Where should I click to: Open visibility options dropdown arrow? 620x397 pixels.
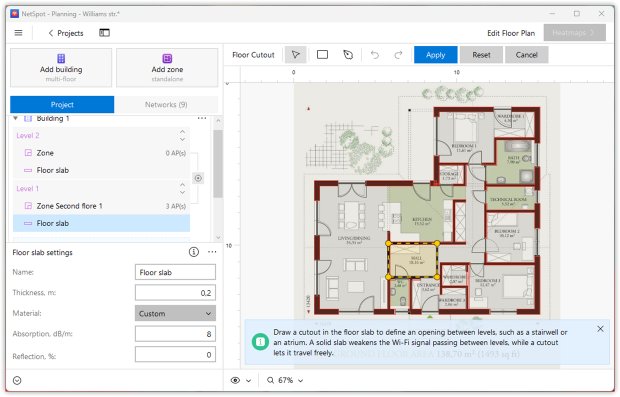248,381
